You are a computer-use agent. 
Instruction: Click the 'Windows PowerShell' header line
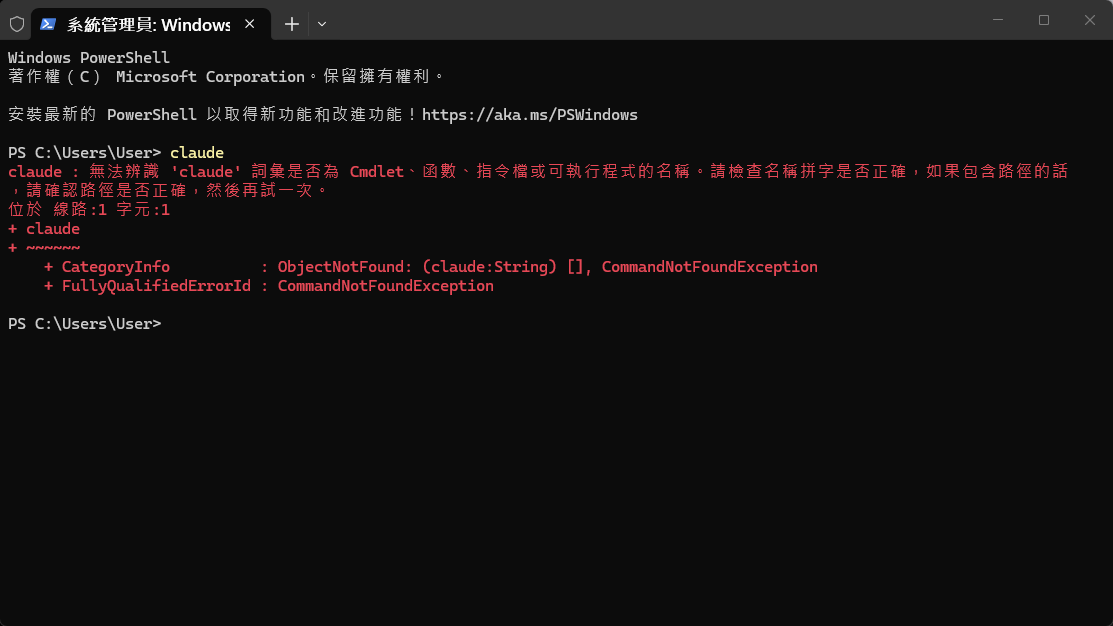[x=89, y=57]
